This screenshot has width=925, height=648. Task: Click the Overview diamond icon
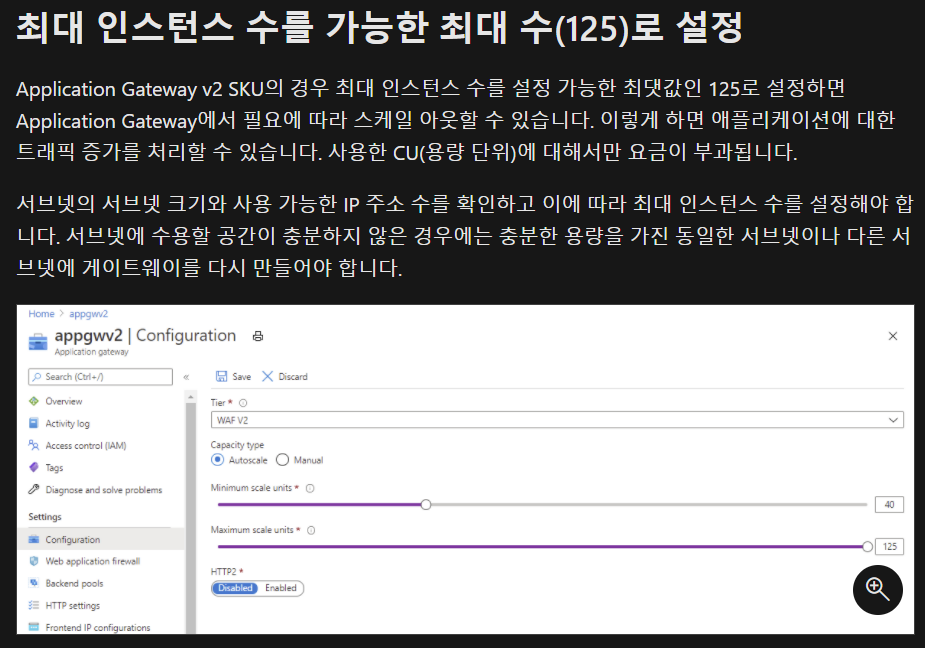coord(34,401)
